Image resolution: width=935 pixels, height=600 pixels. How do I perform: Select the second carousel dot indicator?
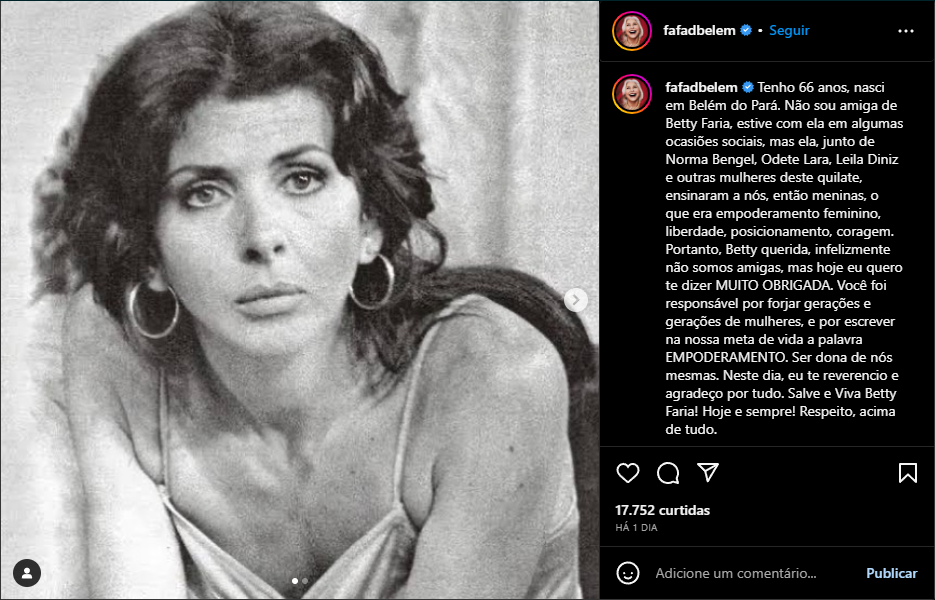tap(304, 580)
